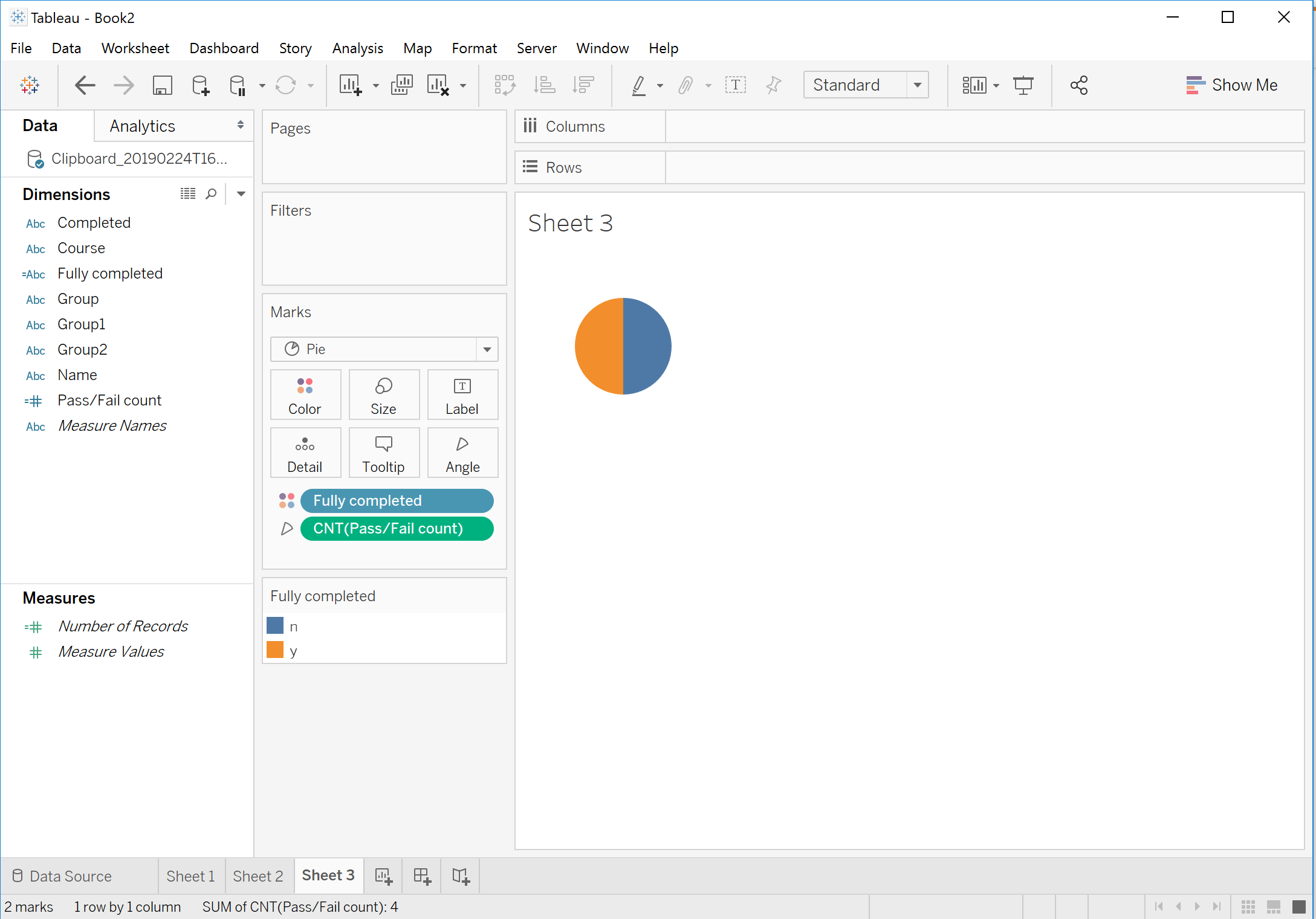Expand the Dimensions pane menu arrow

(x=241, y=194)
